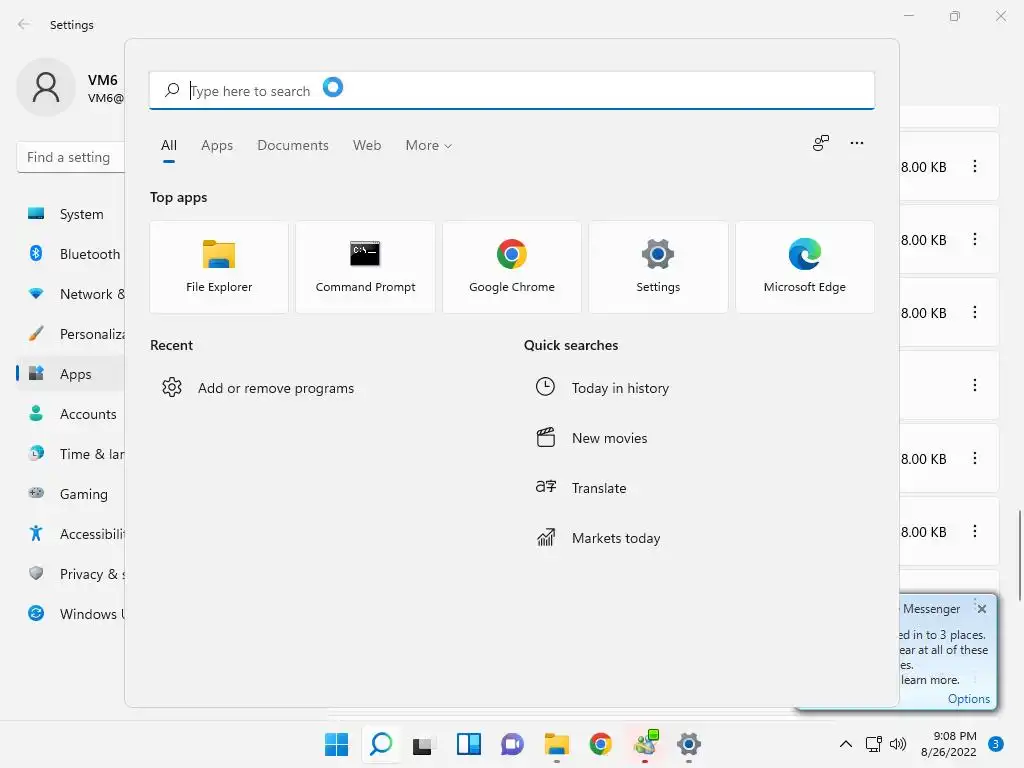Open Task View on the taskbar
This screenshot has height=768, width=1024.
pyautogui.click(x=423, y=744)
